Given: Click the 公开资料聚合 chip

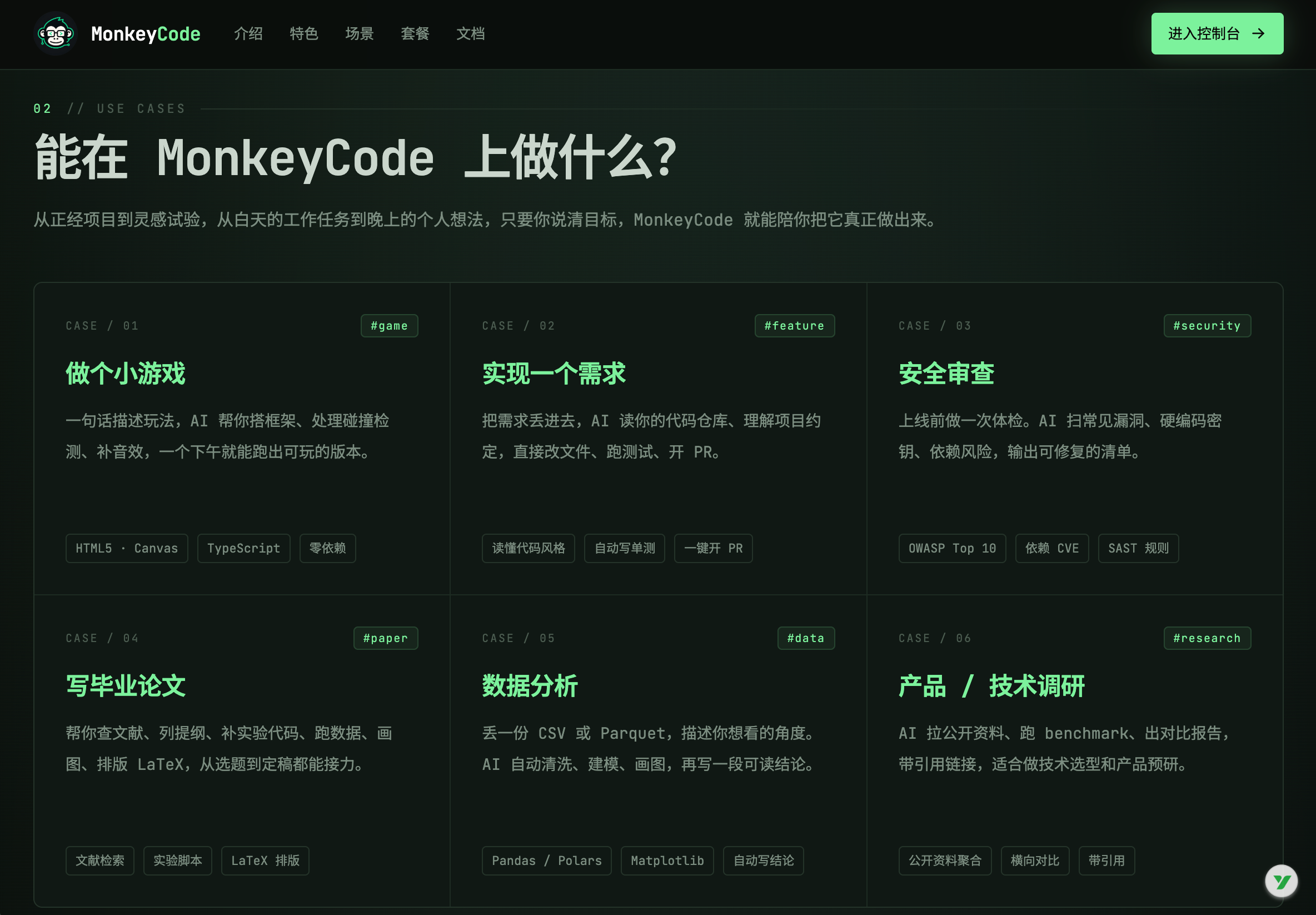Looking at the screenshot, I should pyautogui.click(x=945, y=861).
